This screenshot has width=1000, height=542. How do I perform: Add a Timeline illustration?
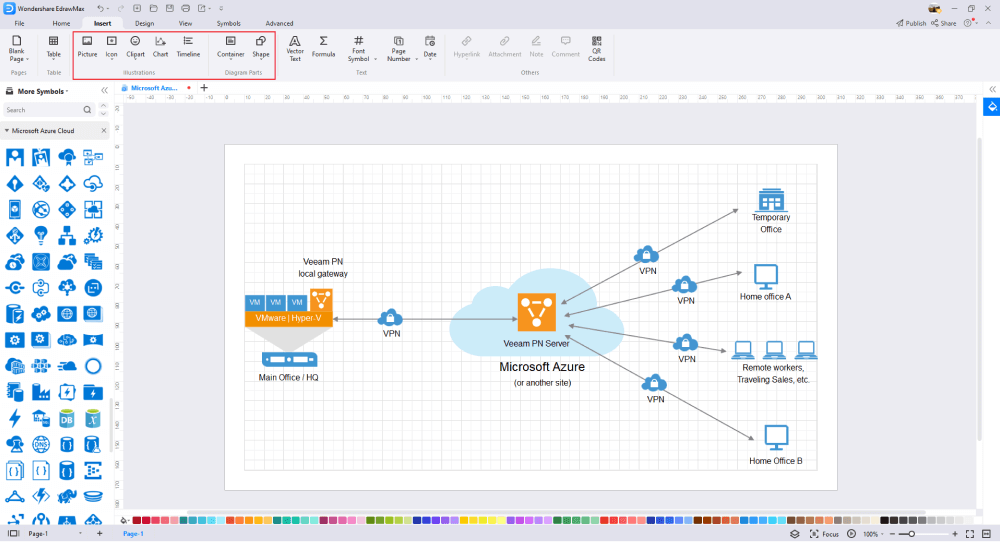point(188,47)
